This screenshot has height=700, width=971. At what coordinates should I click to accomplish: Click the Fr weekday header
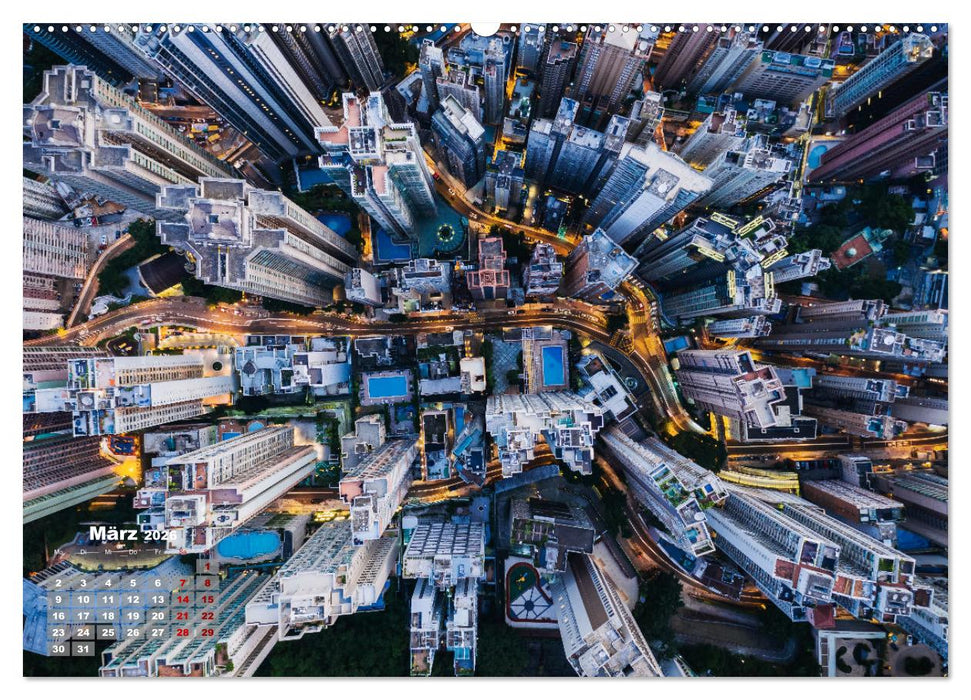(x=158, y=551)
